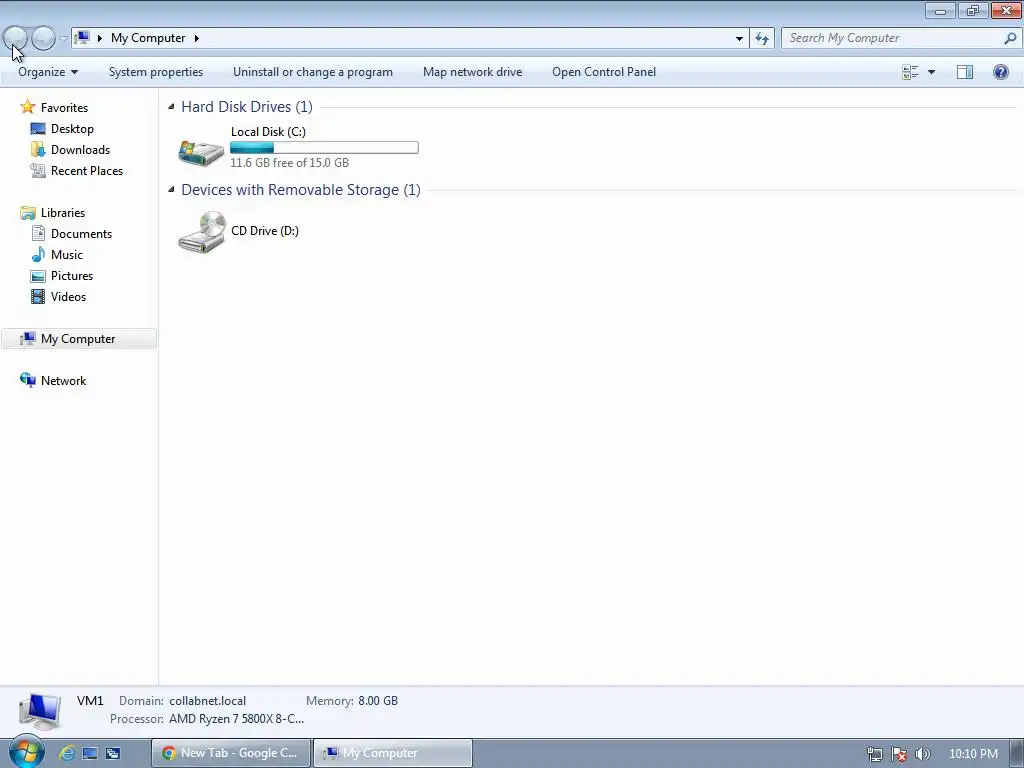Click Devices with Removable Storage (1) heading
This screenshot has width=1024, height=768.
coord(300,189)
